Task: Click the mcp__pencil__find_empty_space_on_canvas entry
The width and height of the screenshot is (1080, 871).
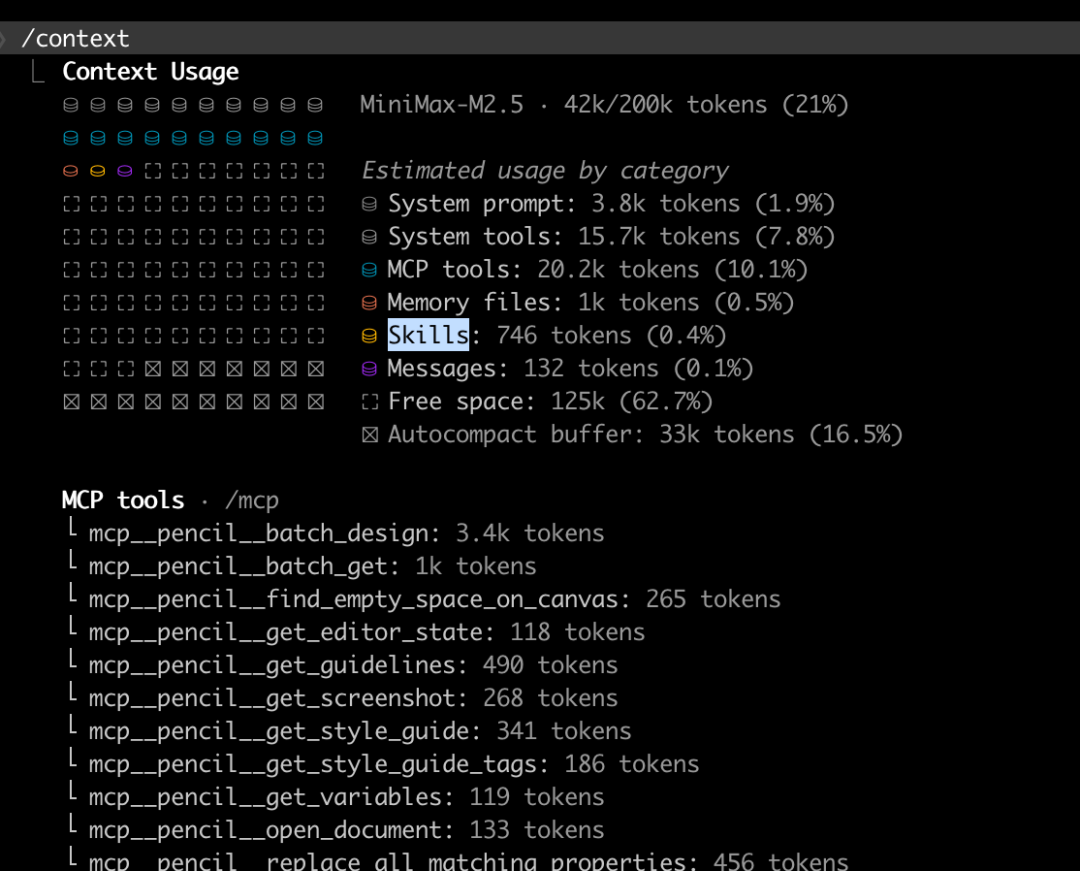Action: [x=358, y=599]
